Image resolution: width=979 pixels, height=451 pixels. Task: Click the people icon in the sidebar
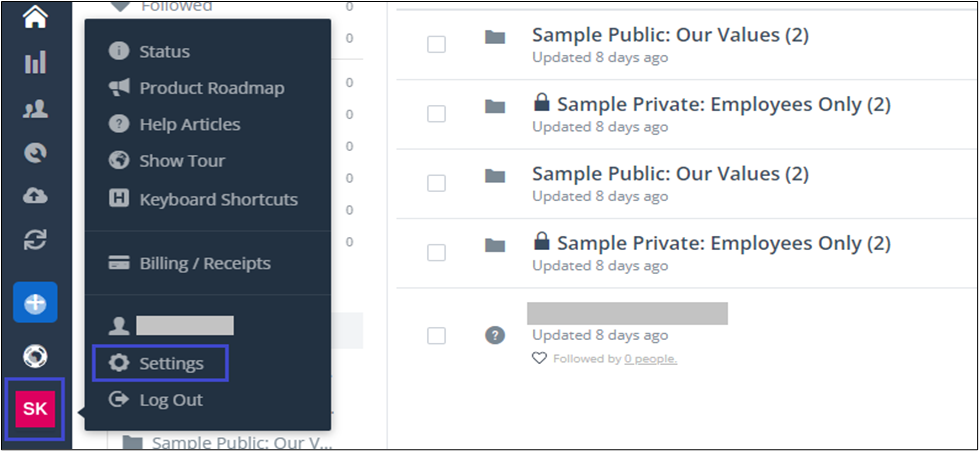(x=35, y=109)
